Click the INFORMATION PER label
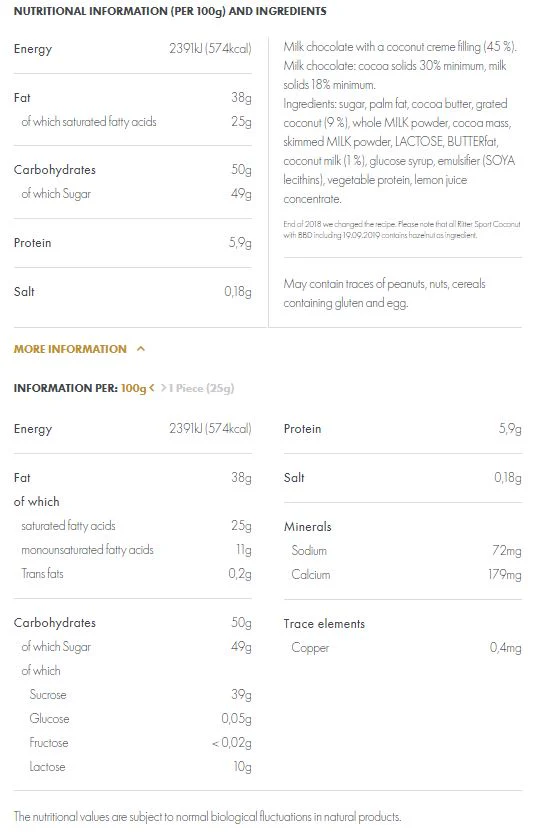Viewport: 537px width, 834px height. pos(65,388)
